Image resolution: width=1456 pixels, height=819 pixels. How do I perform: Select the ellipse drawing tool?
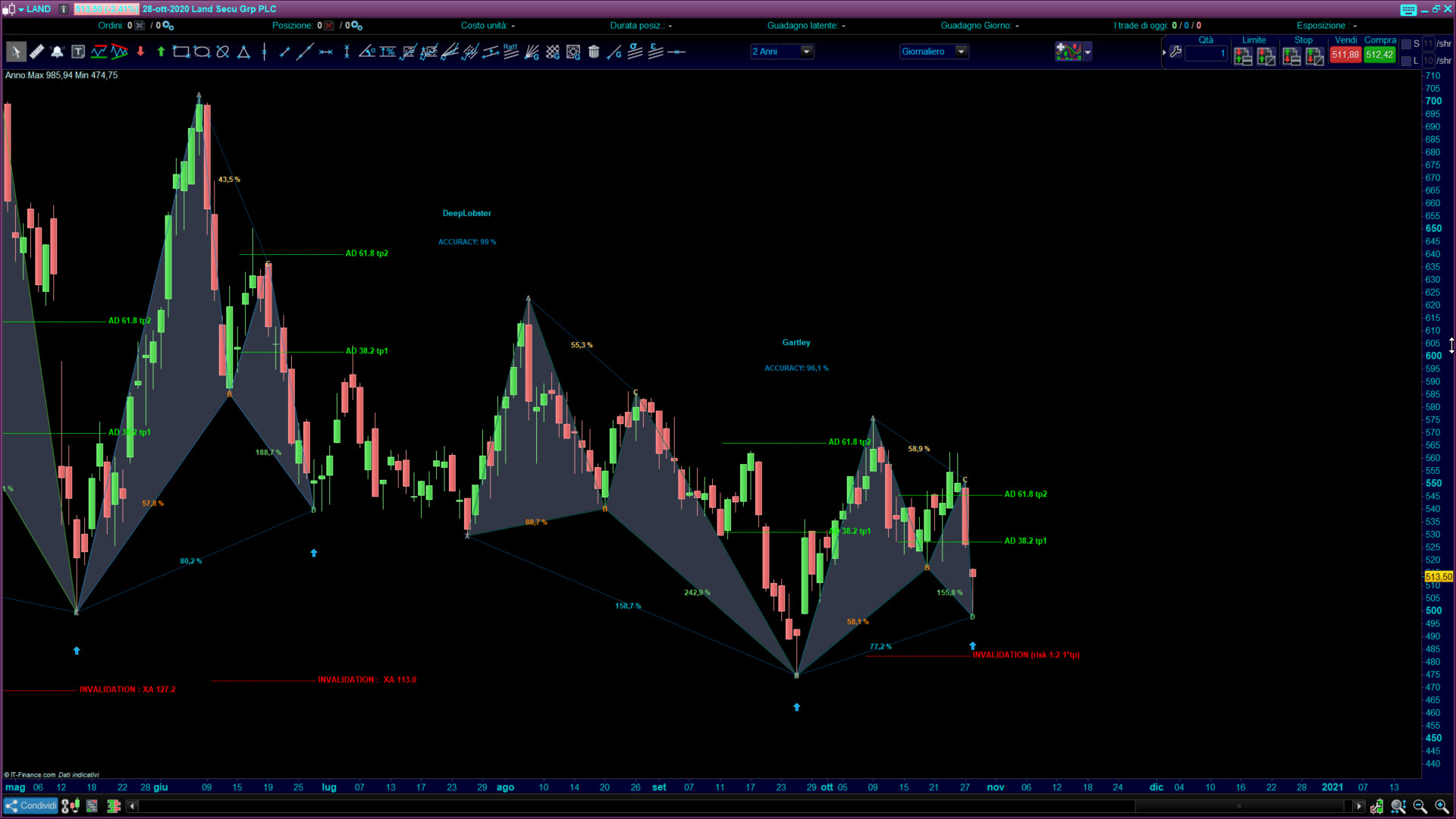202,52
